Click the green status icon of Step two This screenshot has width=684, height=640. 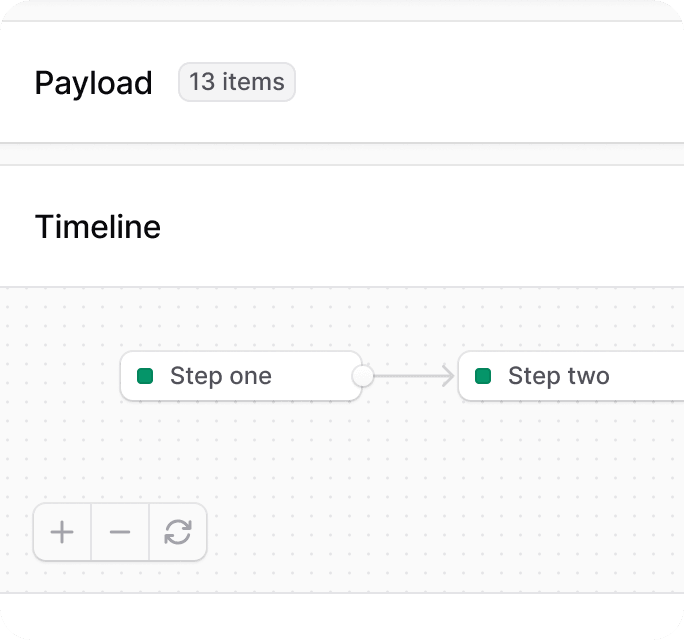483,376
